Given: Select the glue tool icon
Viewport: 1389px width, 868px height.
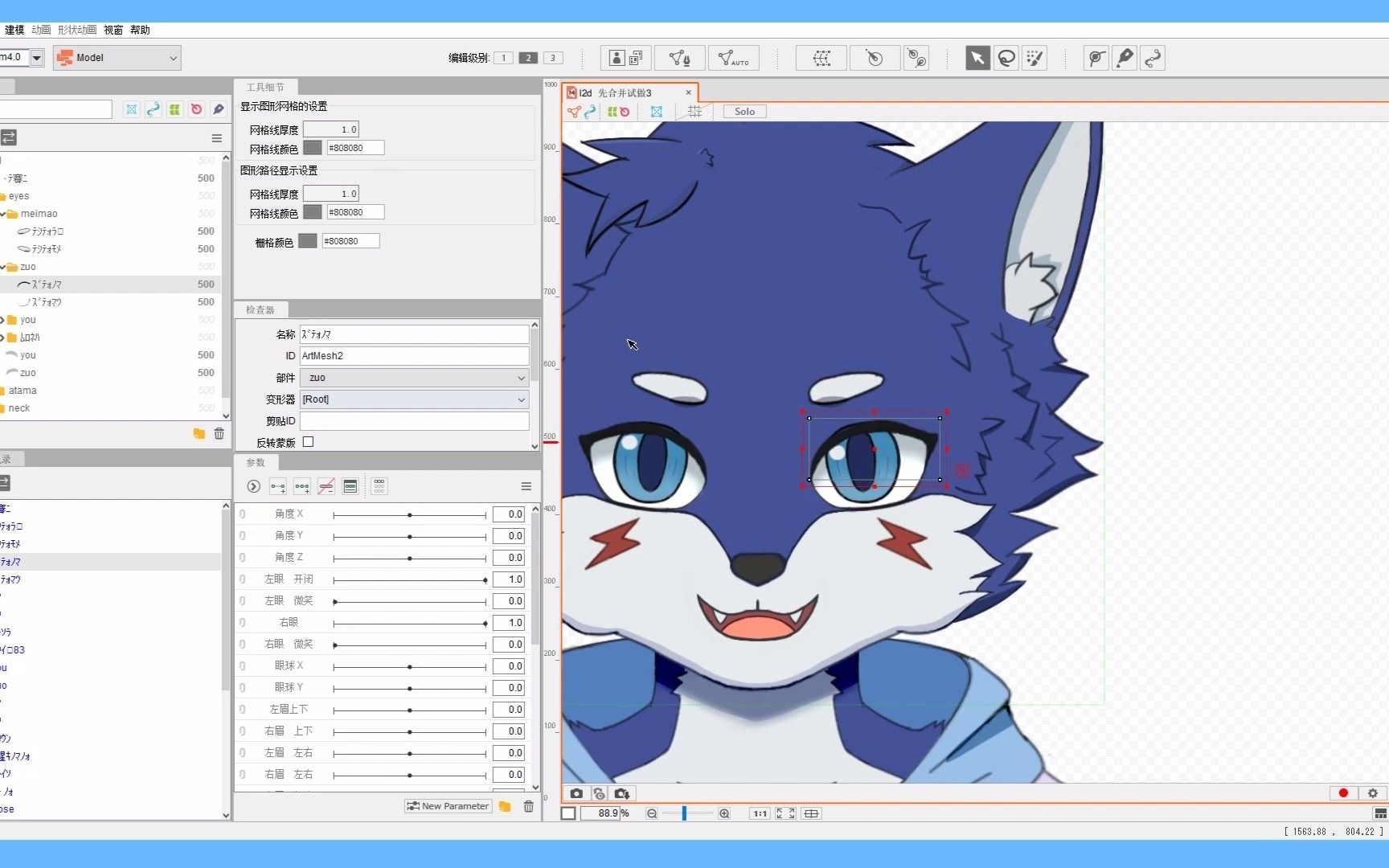Looking at the screenshot, I should [1096, 58].
